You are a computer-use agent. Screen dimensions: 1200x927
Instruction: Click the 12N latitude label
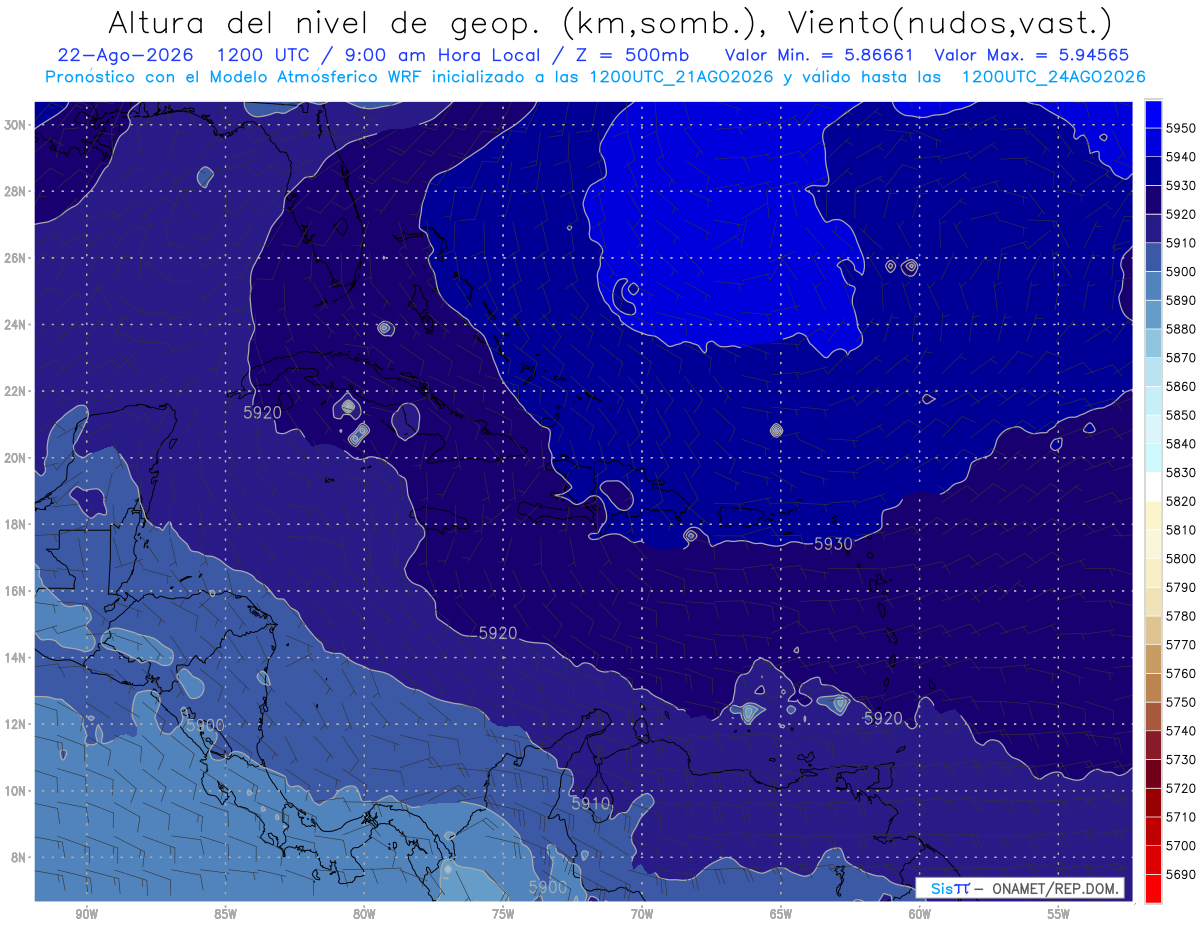point(15,724)
